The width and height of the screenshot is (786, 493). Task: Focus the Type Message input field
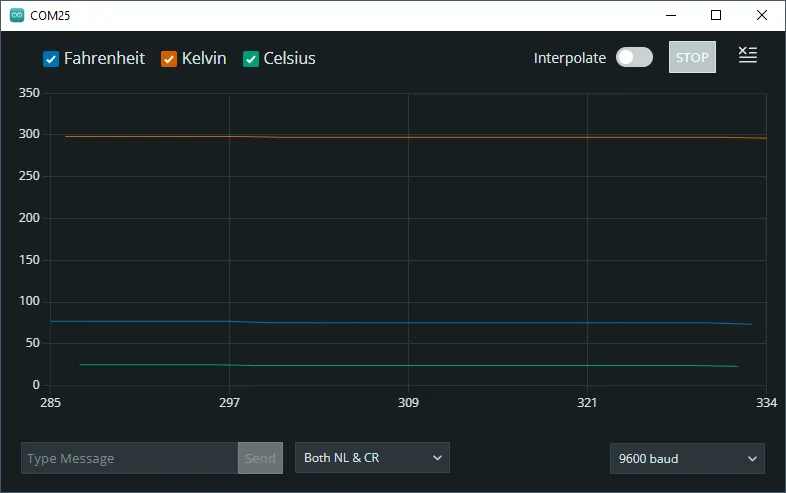click(129, 458)
